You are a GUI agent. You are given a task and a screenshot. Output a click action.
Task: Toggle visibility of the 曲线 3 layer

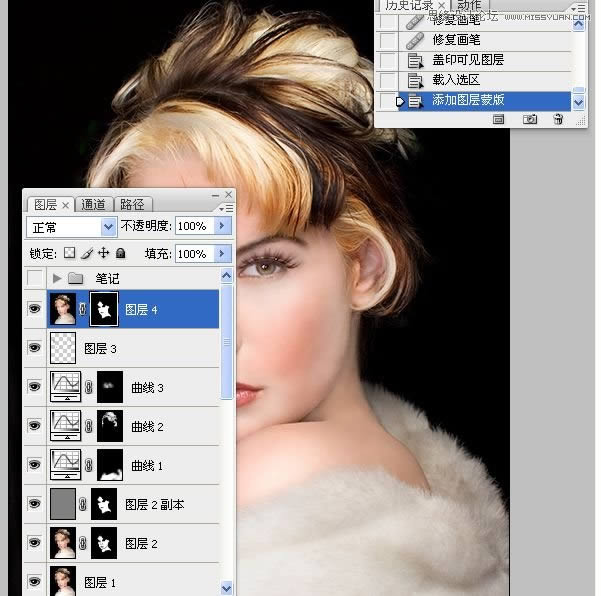tap(35, 387)
